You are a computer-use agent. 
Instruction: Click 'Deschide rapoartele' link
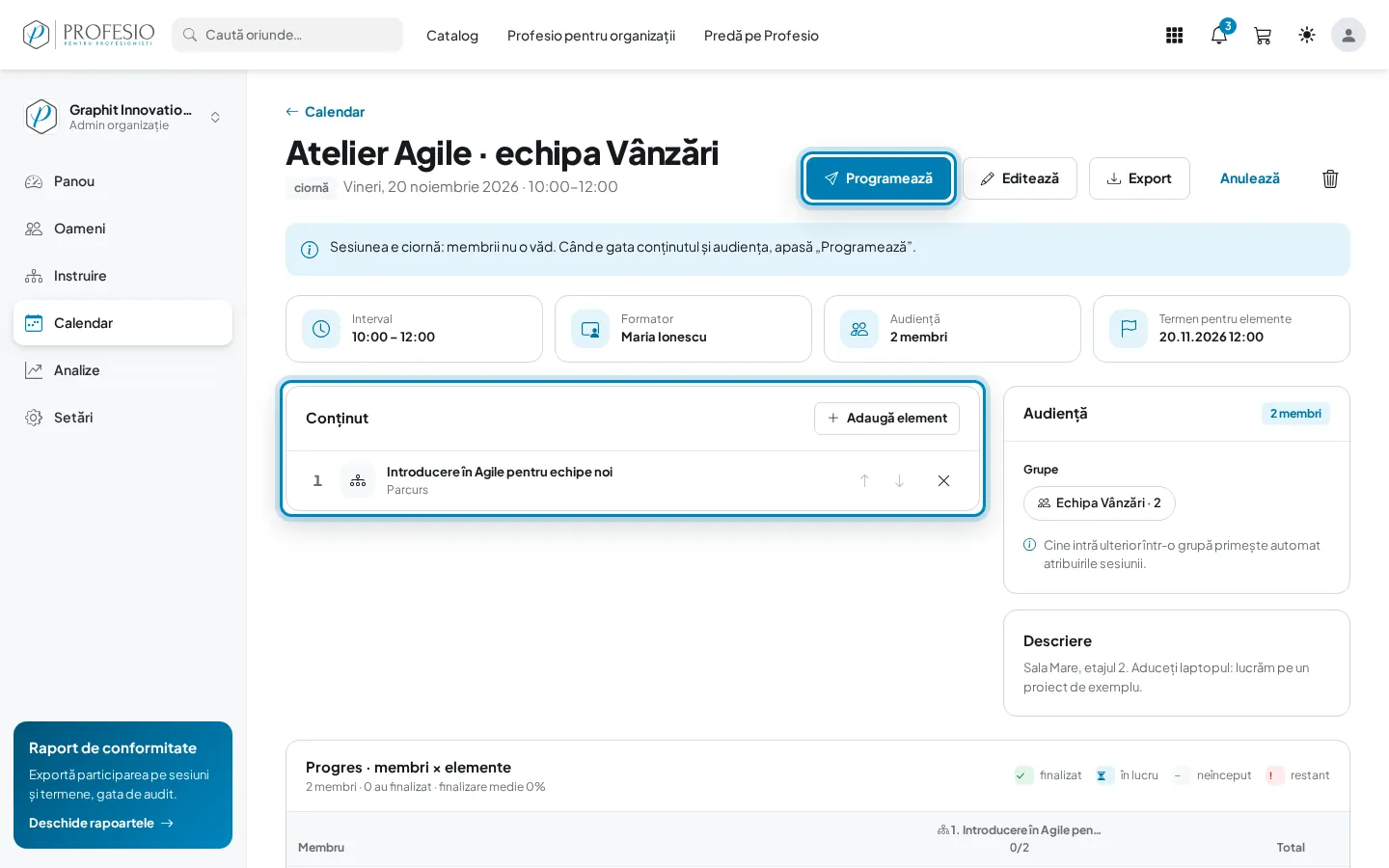101,823
